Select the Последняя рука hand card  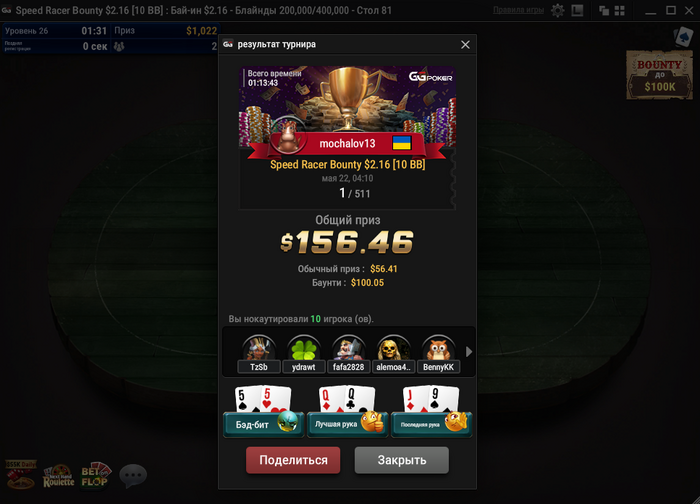[431, 411]
